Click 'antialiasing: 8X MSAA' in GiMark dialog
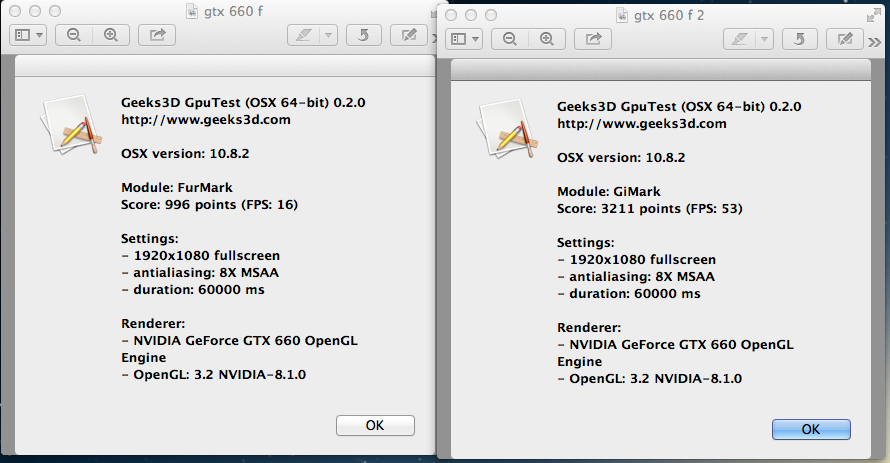The image size is (890, 463). coord(642,277)
